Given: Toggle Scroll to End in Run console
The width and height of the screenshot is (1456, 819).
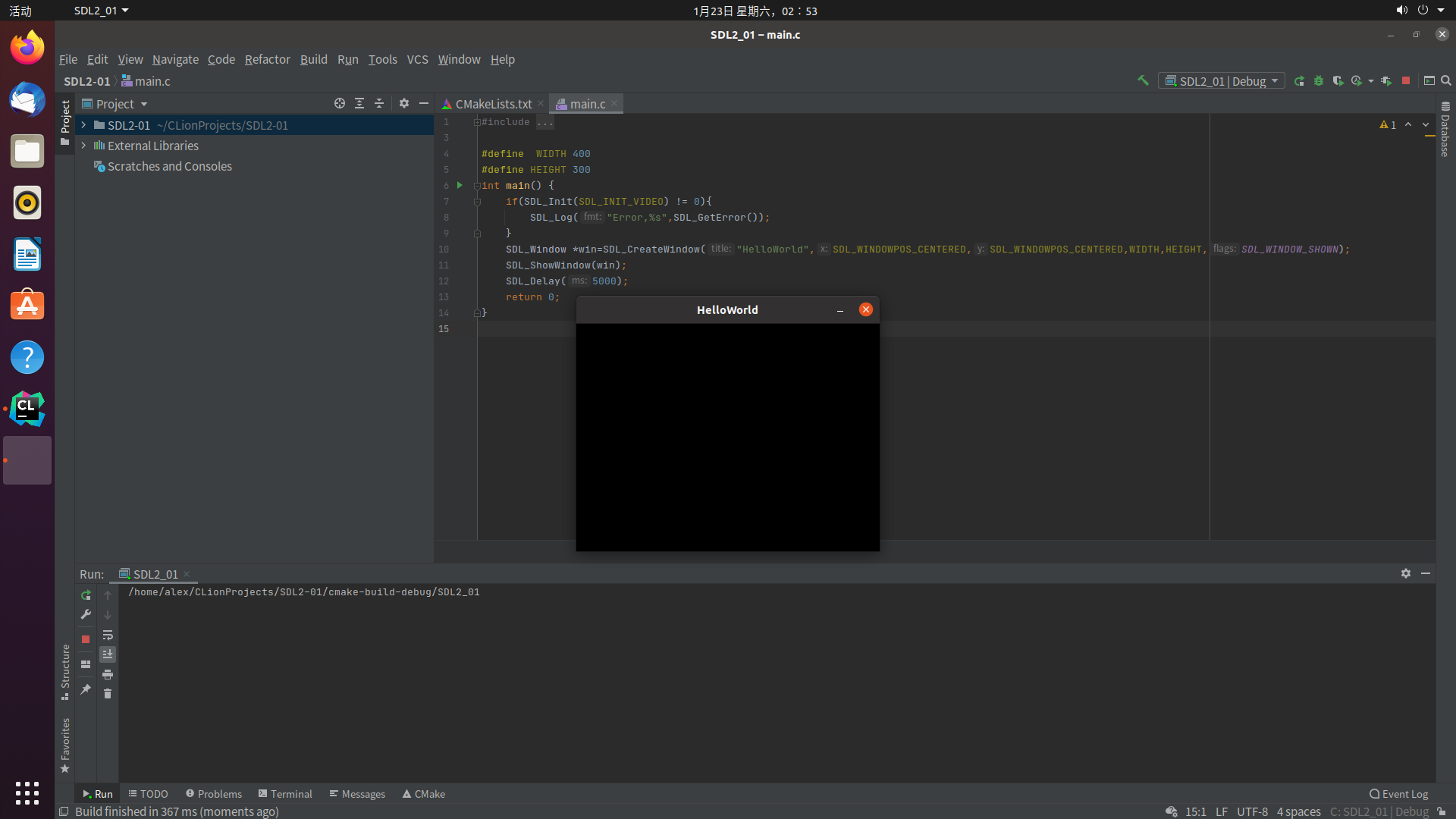Looking at the screenshot, I should pyautogui.click(x=108, y=654).
